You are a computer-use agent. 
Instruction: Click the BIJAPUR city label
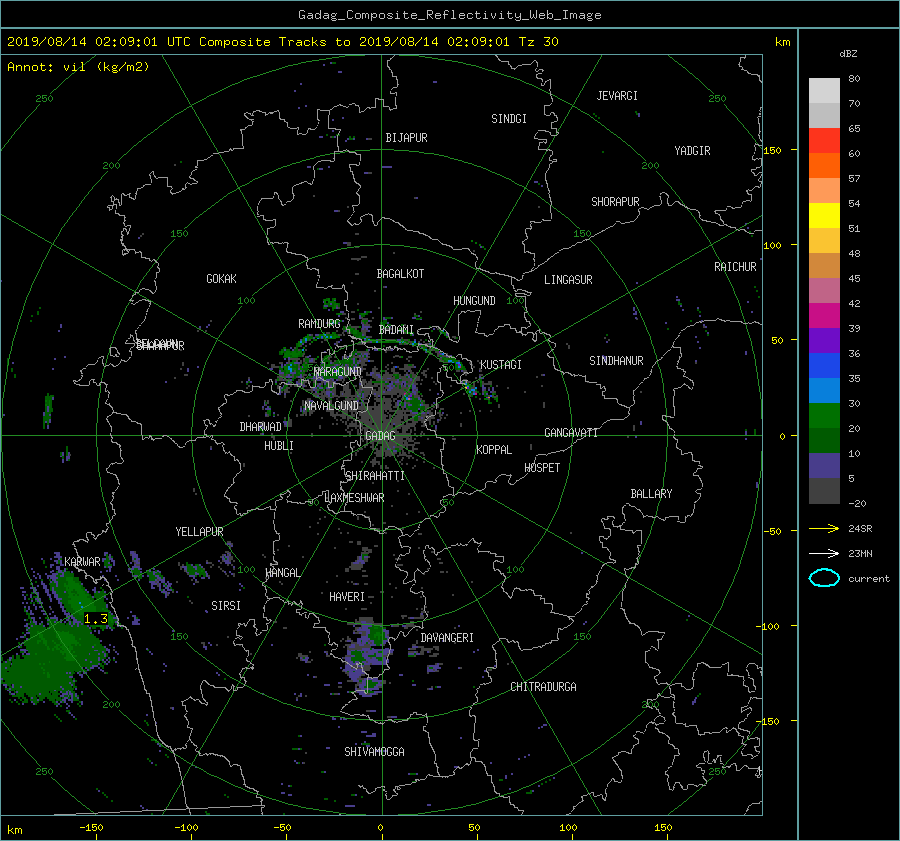tap(406, 138)
